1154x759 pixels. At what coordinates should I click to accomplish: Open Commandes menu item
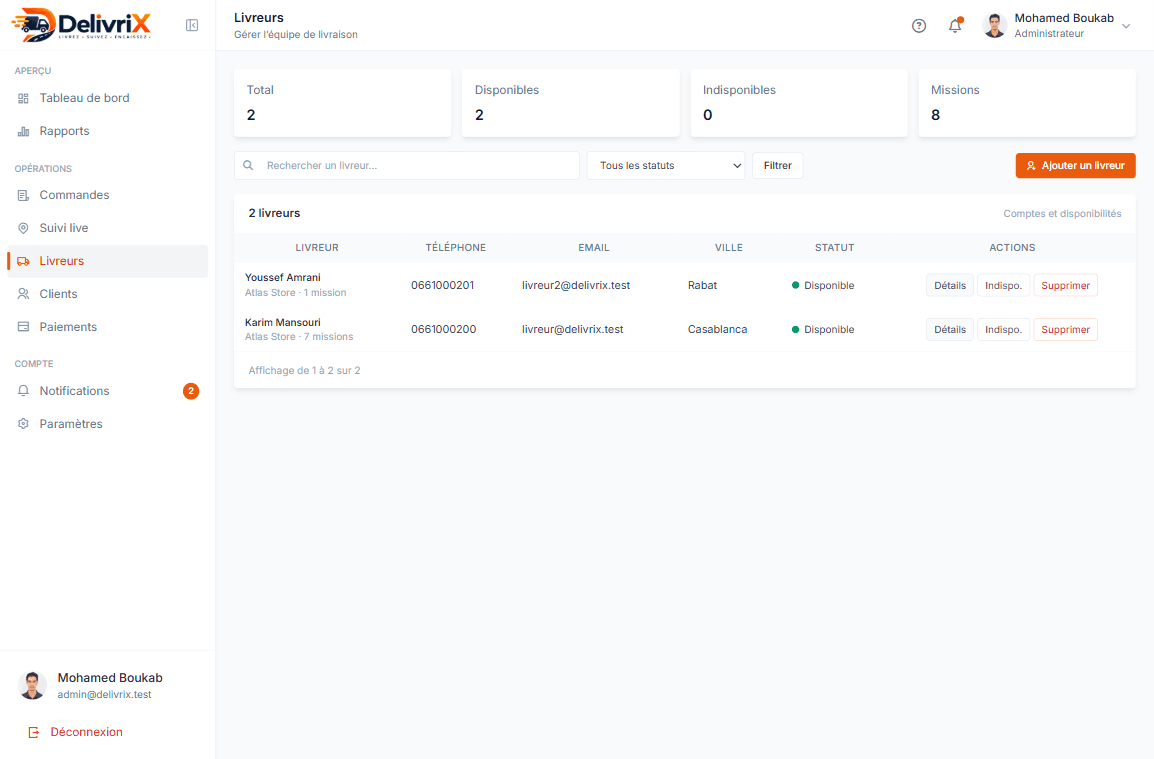pos(107,195)
